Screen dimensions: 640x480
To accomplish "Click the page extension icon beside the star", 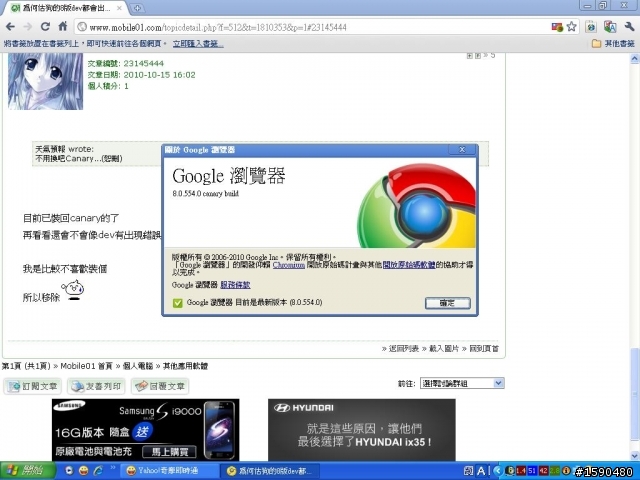I will click(x=591, y=27).
